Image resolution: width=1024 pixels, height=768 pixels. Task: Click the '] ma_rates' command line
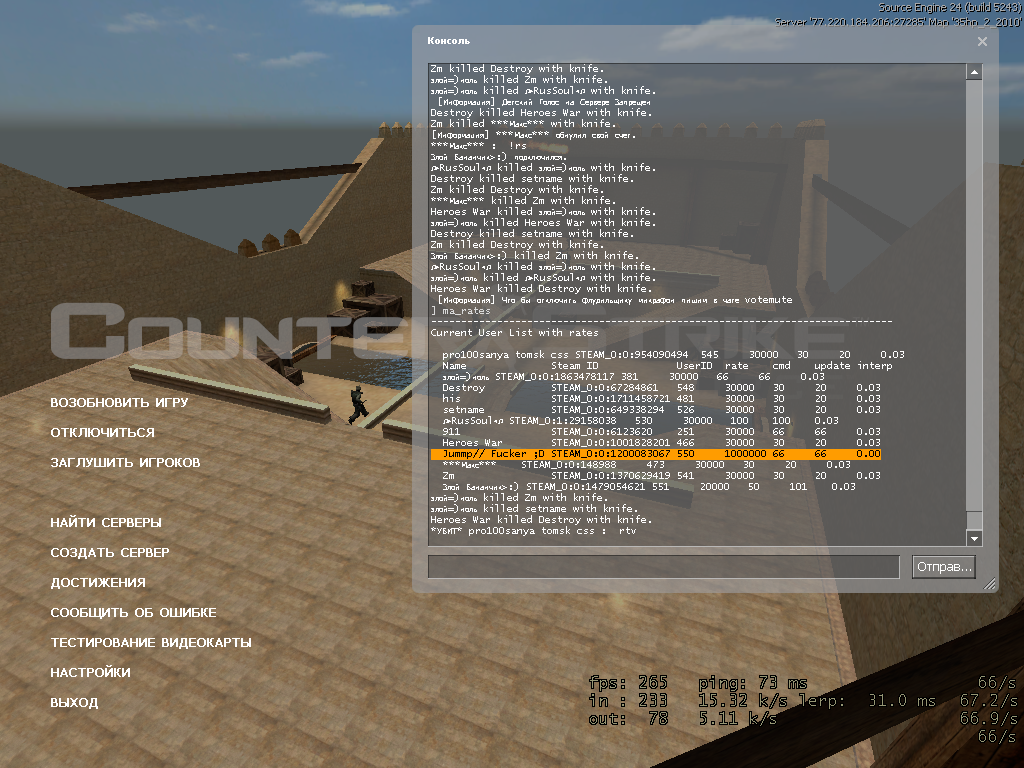(461, 311)
